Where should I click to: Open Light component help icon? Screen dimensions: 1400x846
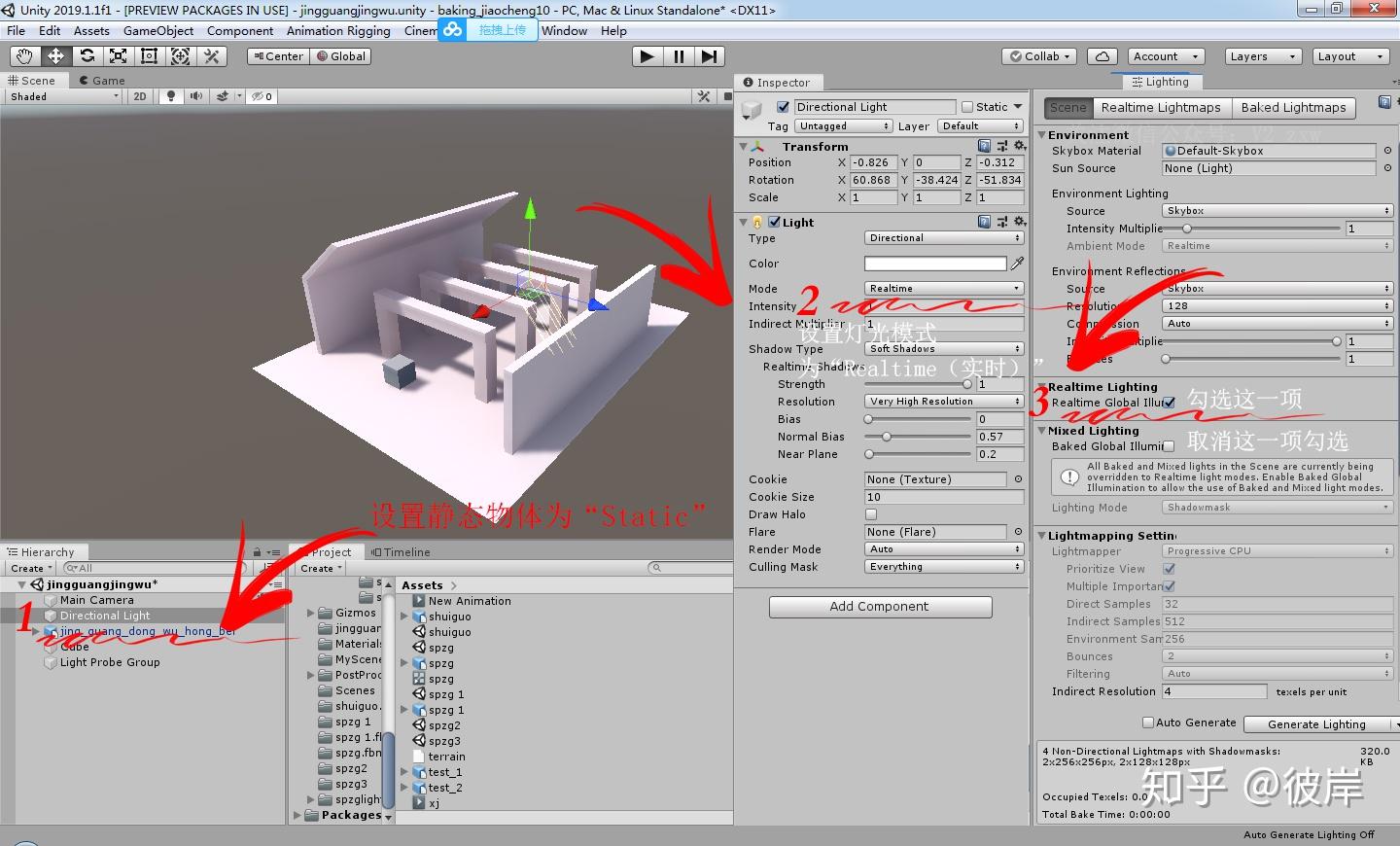point(985,222)
